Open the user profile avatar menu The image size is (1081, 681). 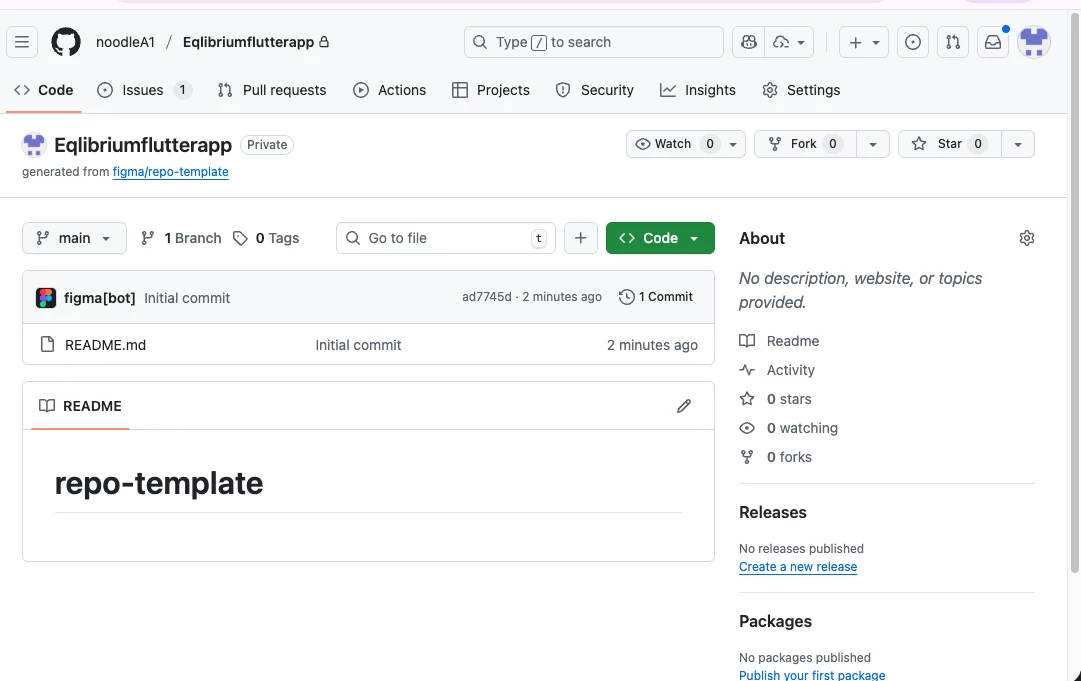1033,42
